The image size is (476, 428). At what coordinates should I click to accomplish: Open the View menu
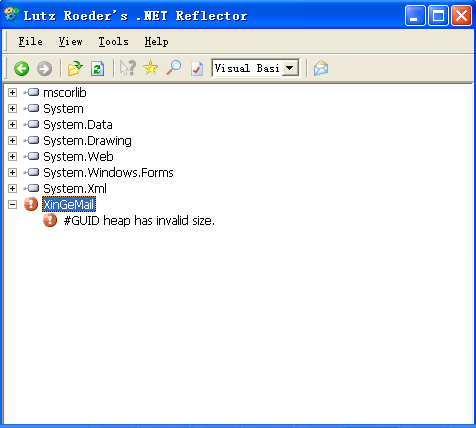pyautogui.click(x=70, y=41)
